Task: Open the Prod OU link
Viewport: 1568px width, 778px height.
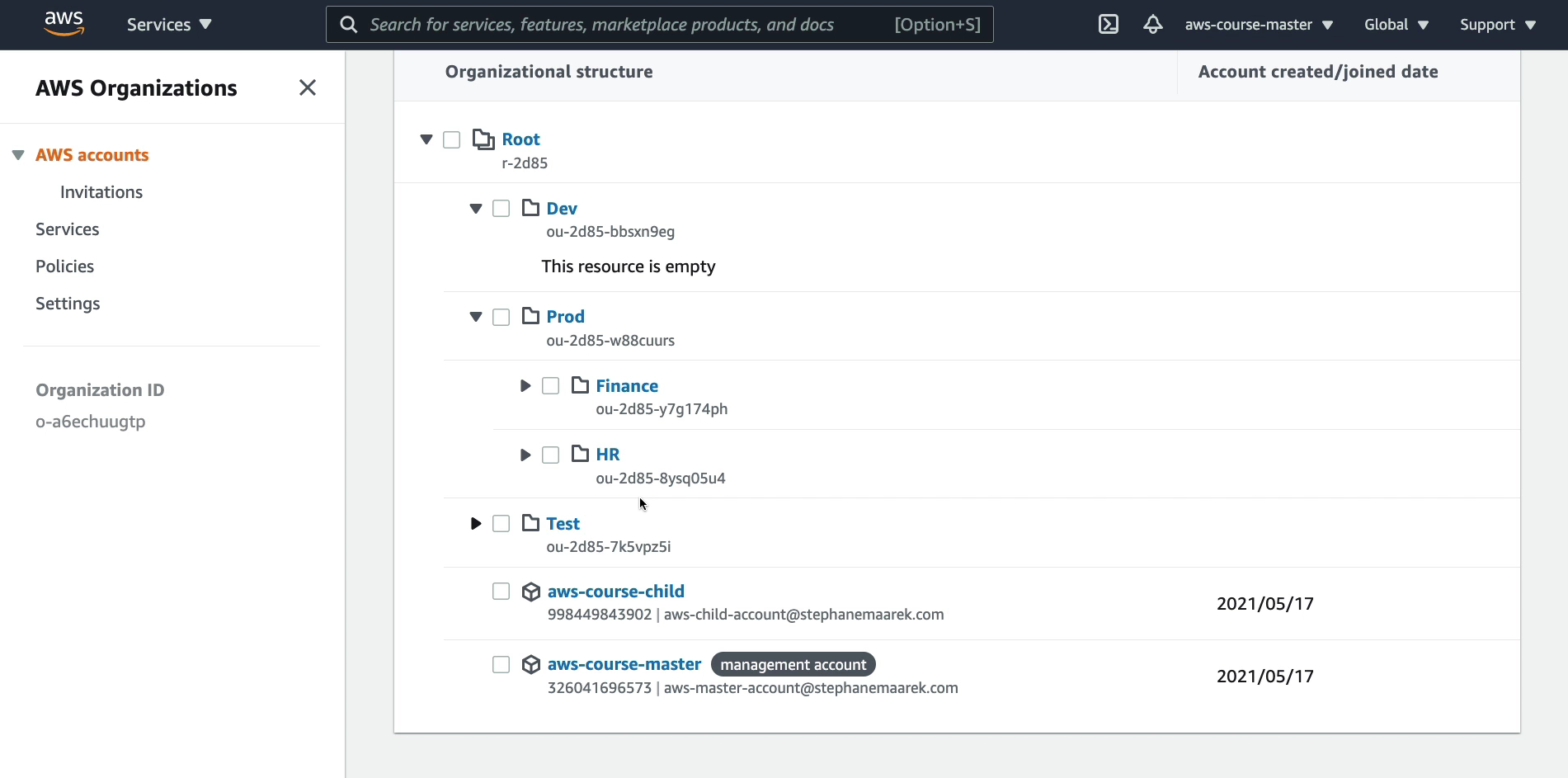Action: pos(565,317)
